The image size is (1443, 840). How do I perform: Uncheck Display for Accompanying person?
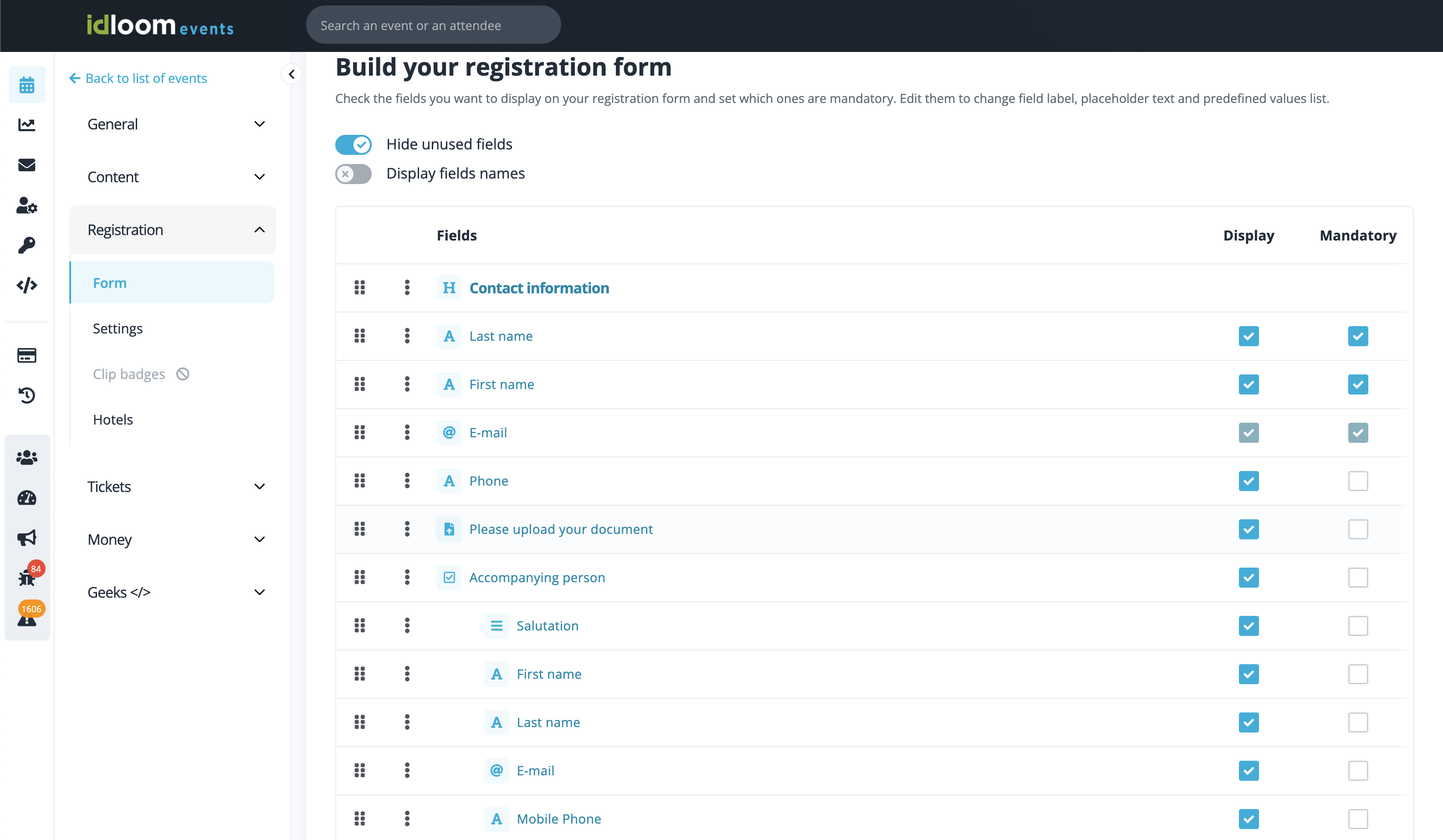pyautogui.click(x=1249, y=577)
